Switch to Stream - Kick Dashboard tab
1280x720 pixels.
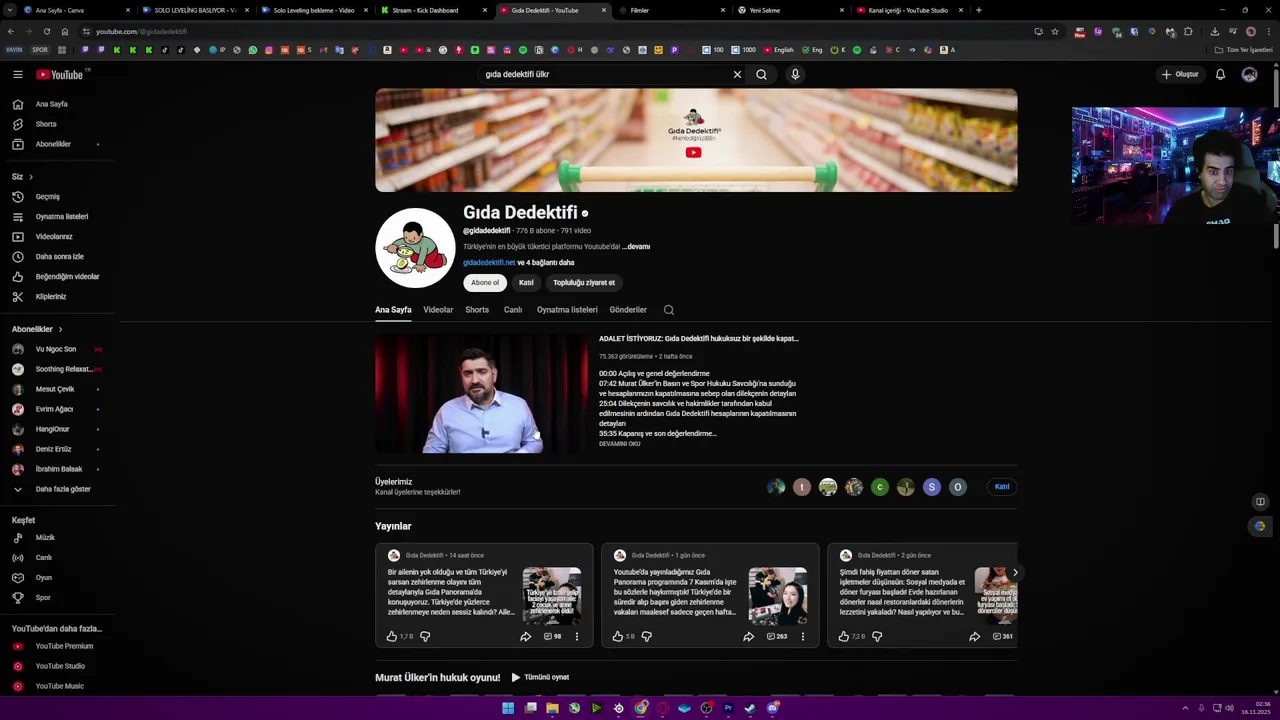click(432, 10)
